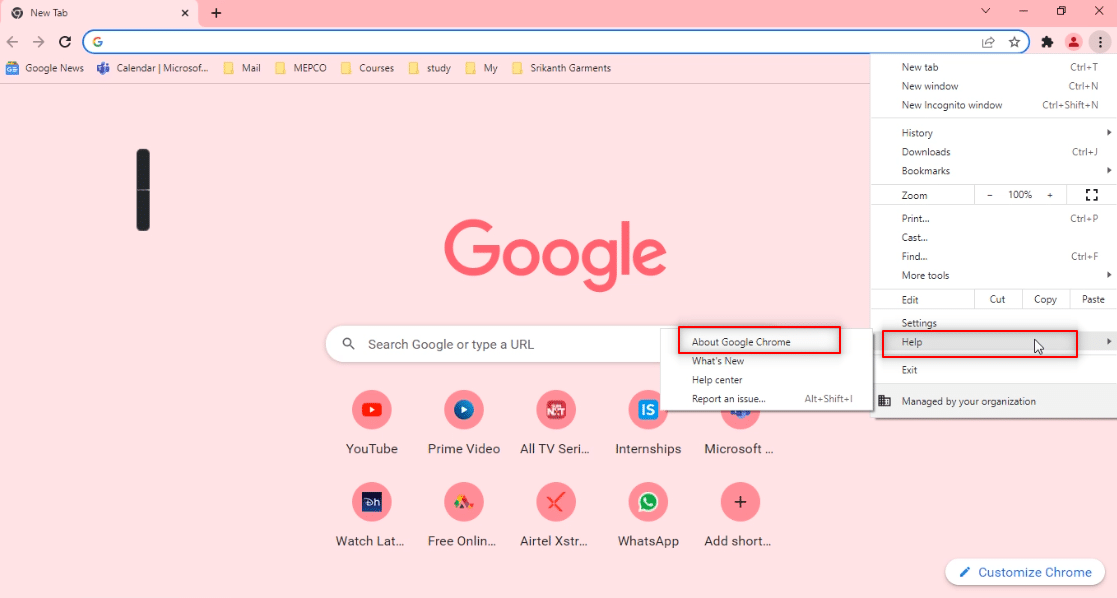This screenshot has height=598, width=1117.
Task: Choose Find from the menu
Action: pyautogui.click(x=994, y=257)
